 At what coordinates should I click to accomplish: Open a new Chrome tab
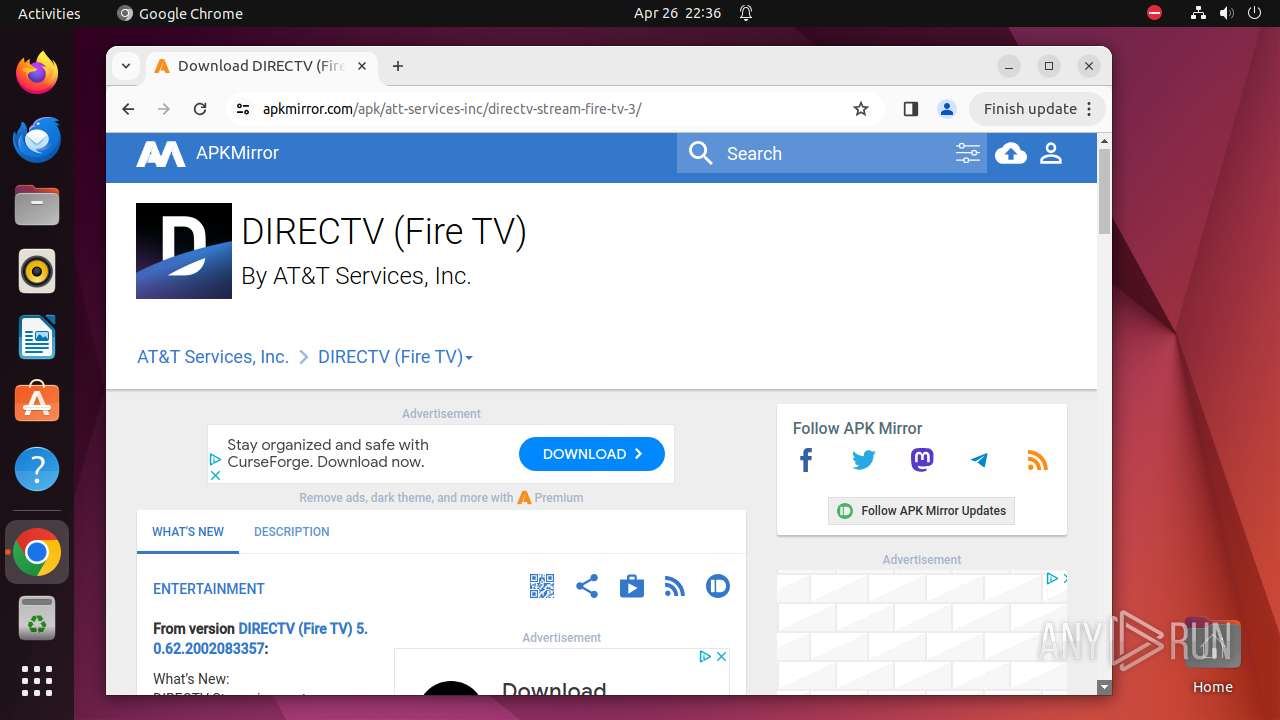click(398, 66)
